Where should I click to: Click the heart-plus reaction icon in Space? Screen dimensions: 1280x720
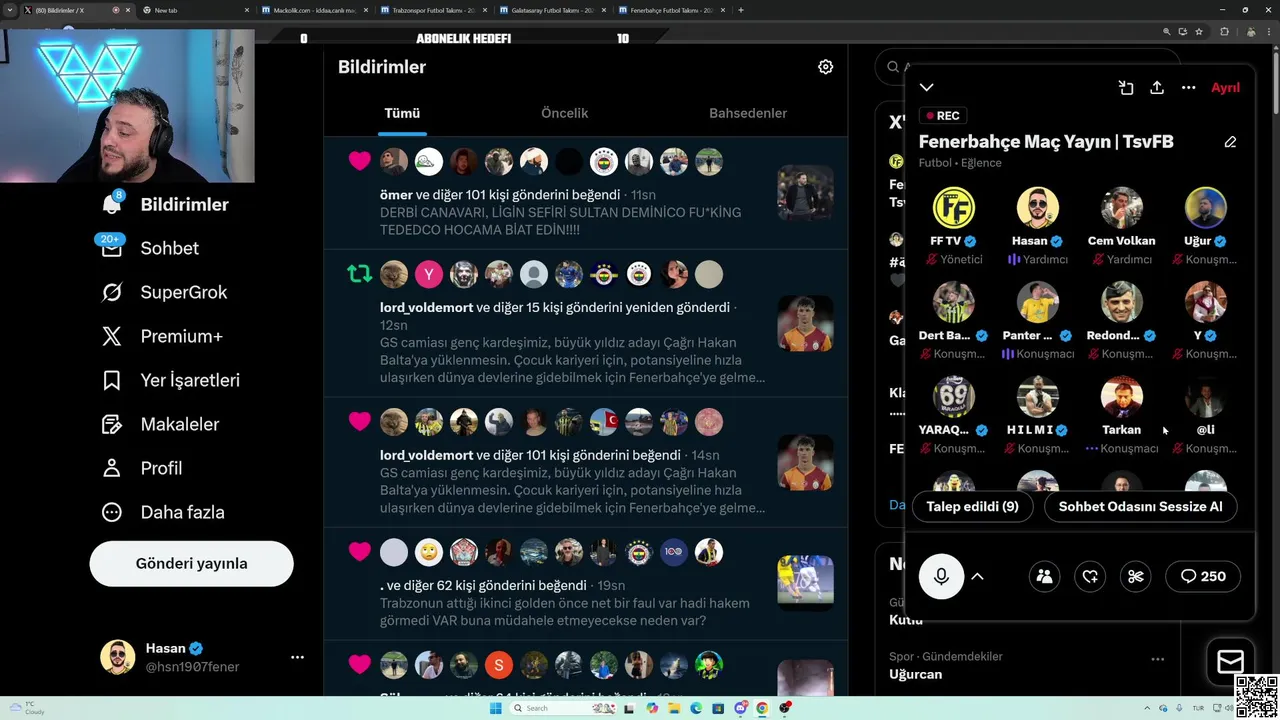click(1090, 576)
